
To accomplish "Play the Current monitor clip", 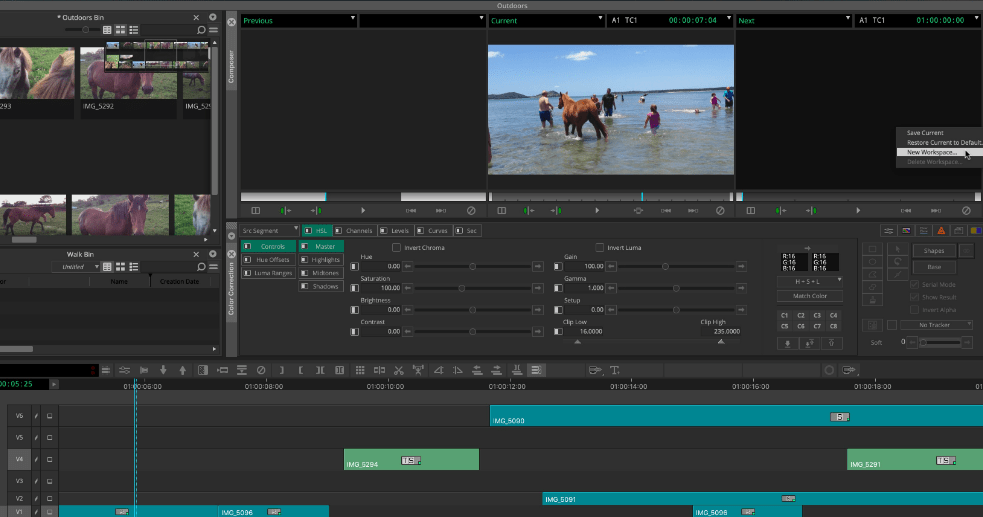I will click(x=597, y=211).
